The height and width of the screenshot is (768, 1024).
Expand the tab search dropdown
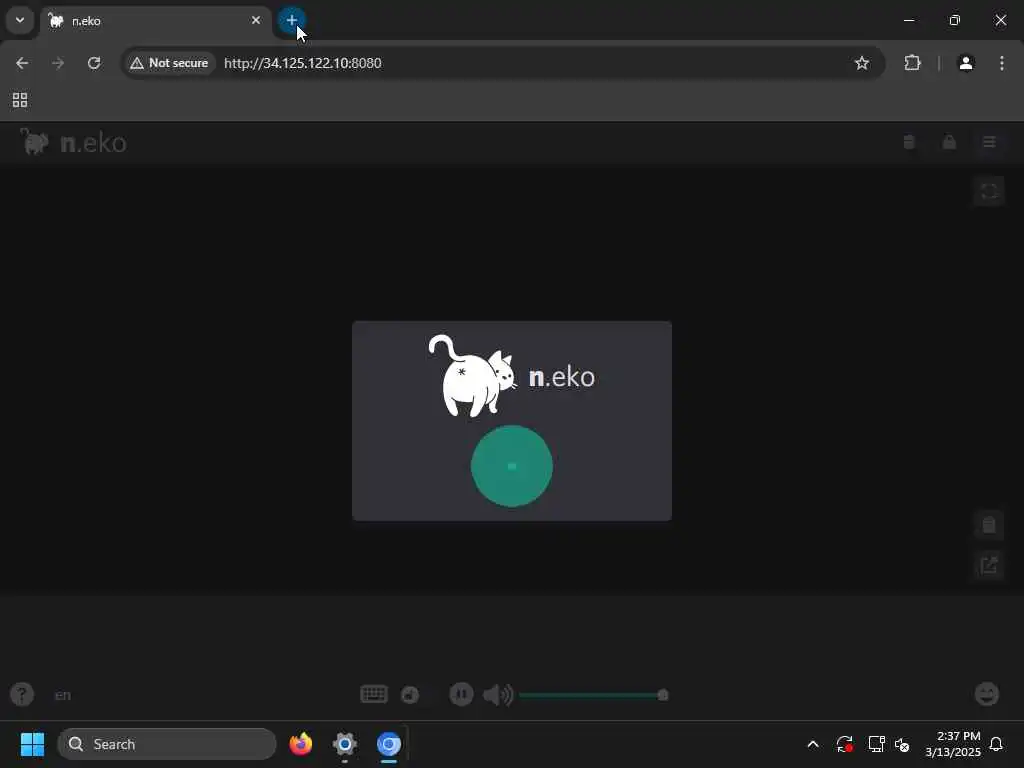point(20,20)
